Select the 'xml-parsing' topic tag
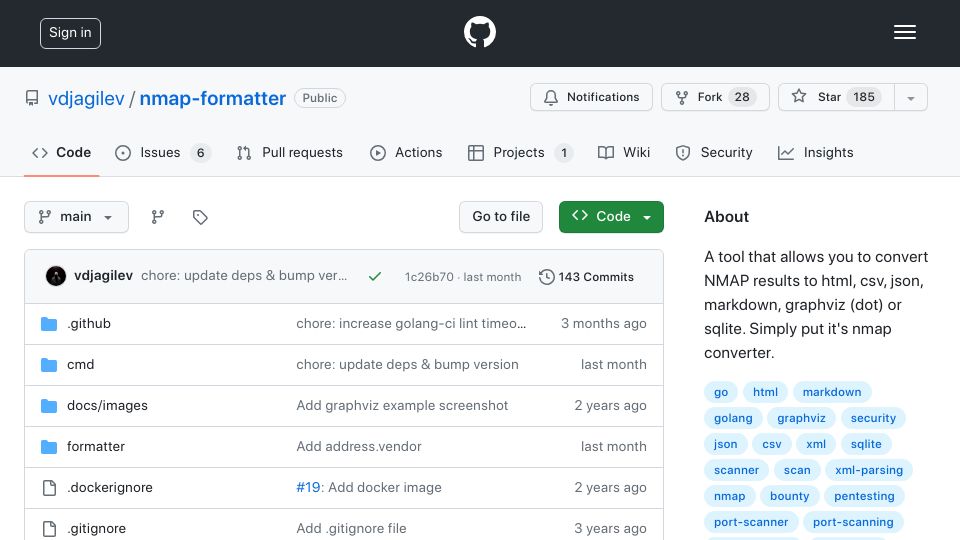The image size is (960, 540). (869, 470)
